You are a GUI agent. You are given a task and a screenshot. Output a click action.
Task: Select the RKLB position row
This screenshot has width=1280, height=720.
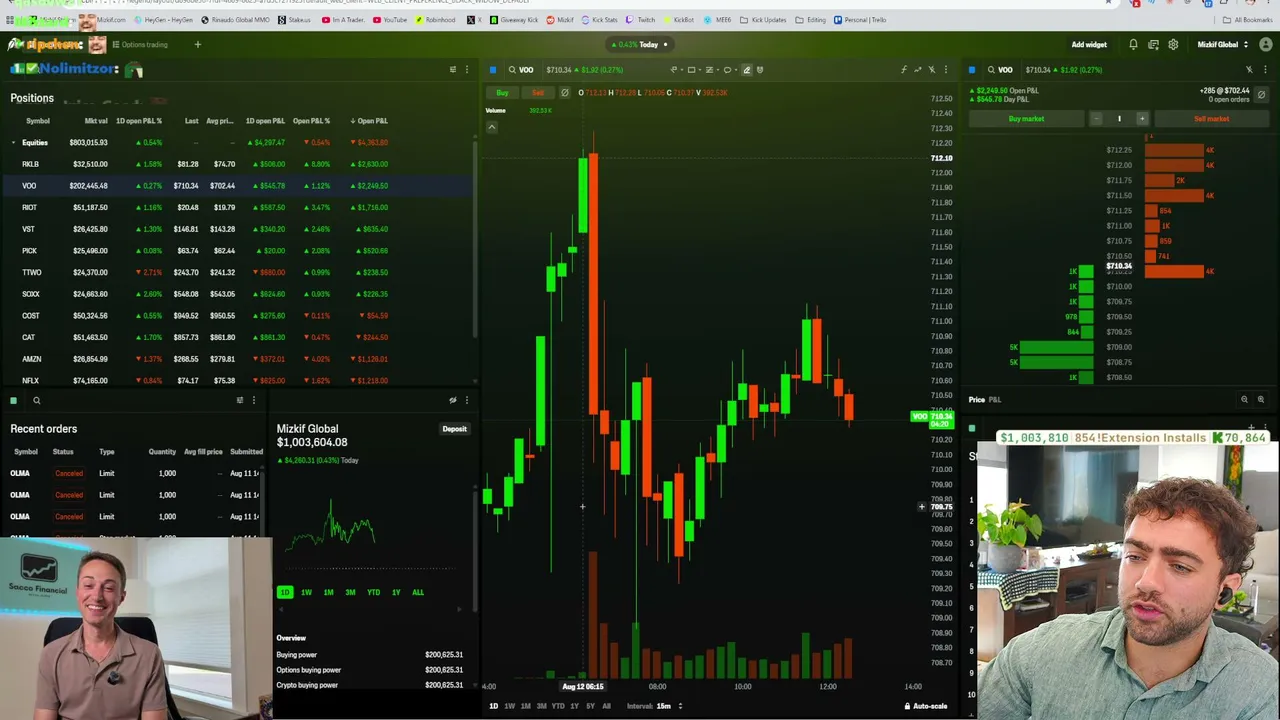237,164
